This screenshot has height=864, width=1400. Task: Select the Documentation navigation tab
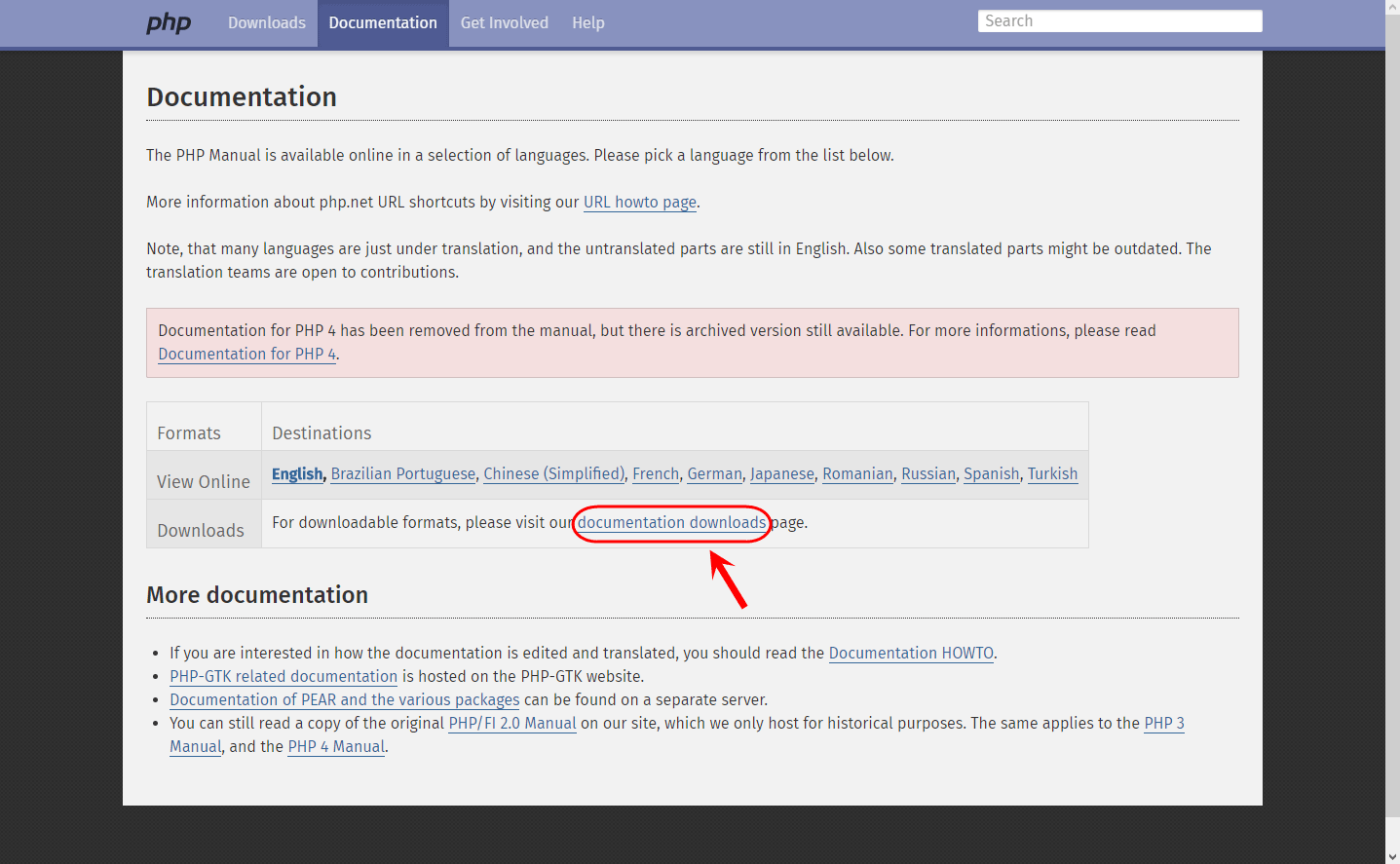pyautogui.click(x=383, y=22)
